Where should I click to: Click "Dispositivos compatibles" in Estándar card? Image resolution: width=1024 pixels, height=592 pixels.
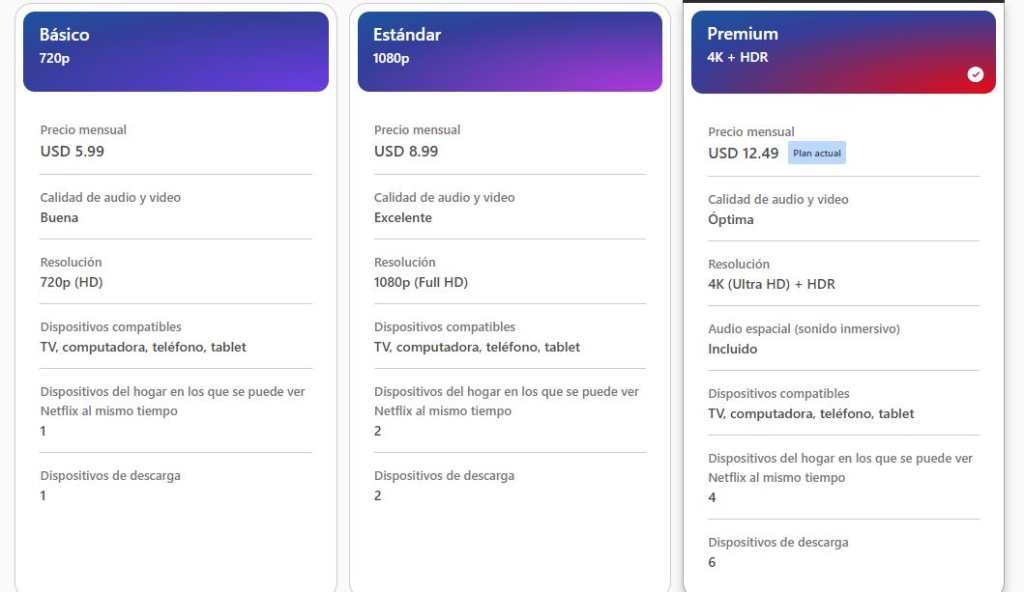pyautogui.click(x=445, y=327)
